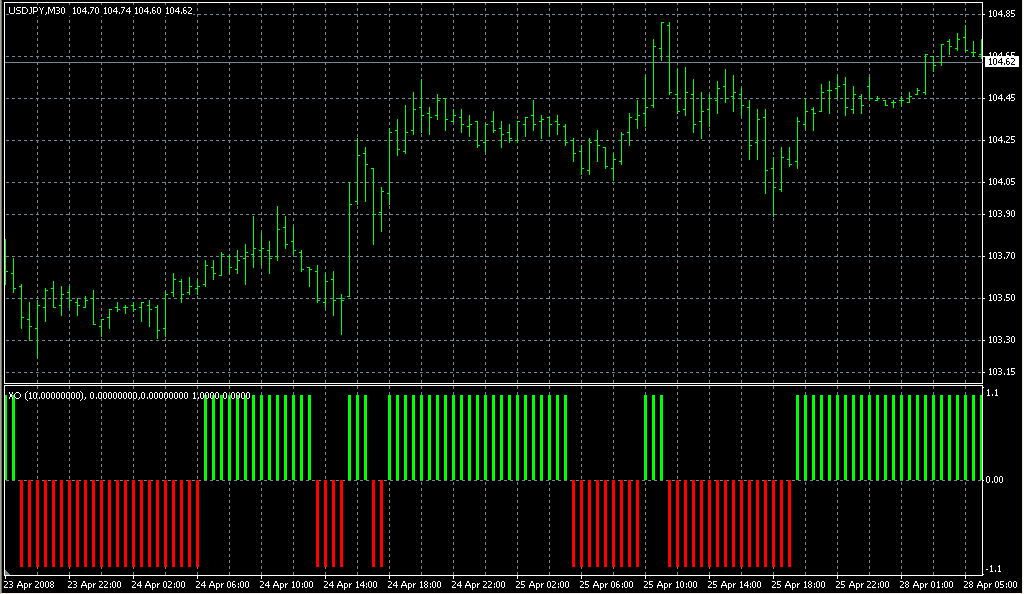Click the 25 Apr 02:00 time label
This screenshot has height=594, width=1024.
(543, 585)
